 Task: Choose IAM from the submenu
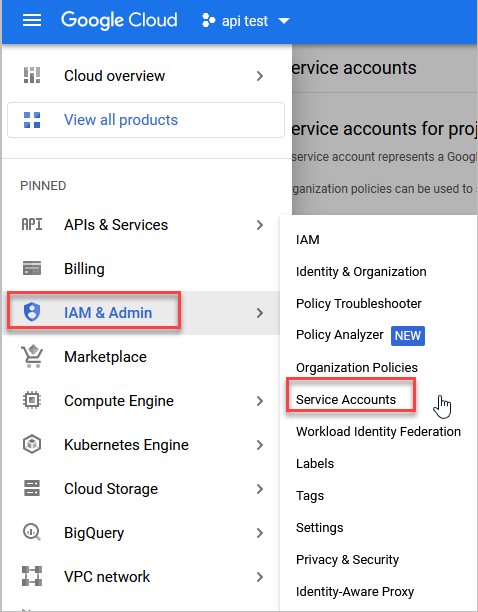tap(307, 239)
